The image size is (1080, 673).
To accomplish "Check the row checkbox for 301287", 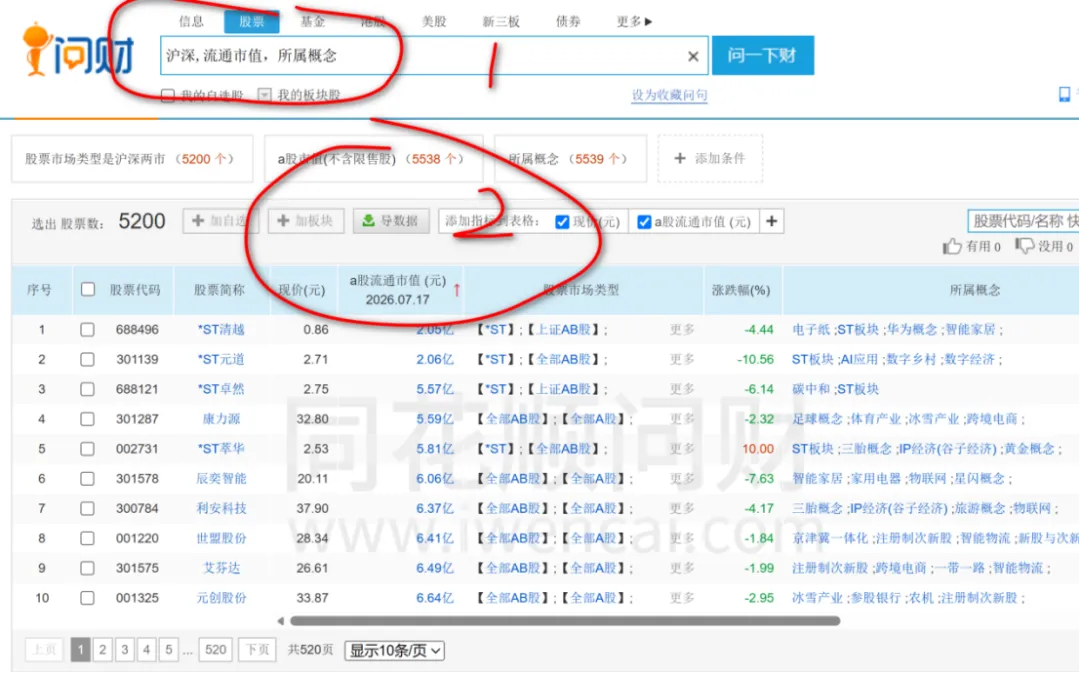I will [x=87, y=419].
